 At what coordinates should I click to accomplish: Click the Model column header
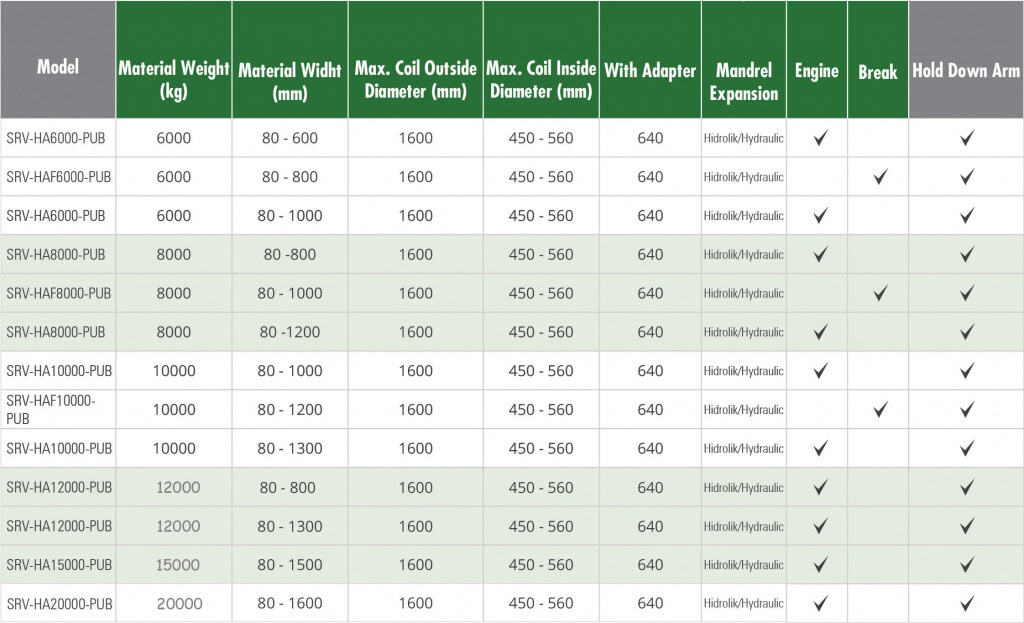(x=58, y=67)
